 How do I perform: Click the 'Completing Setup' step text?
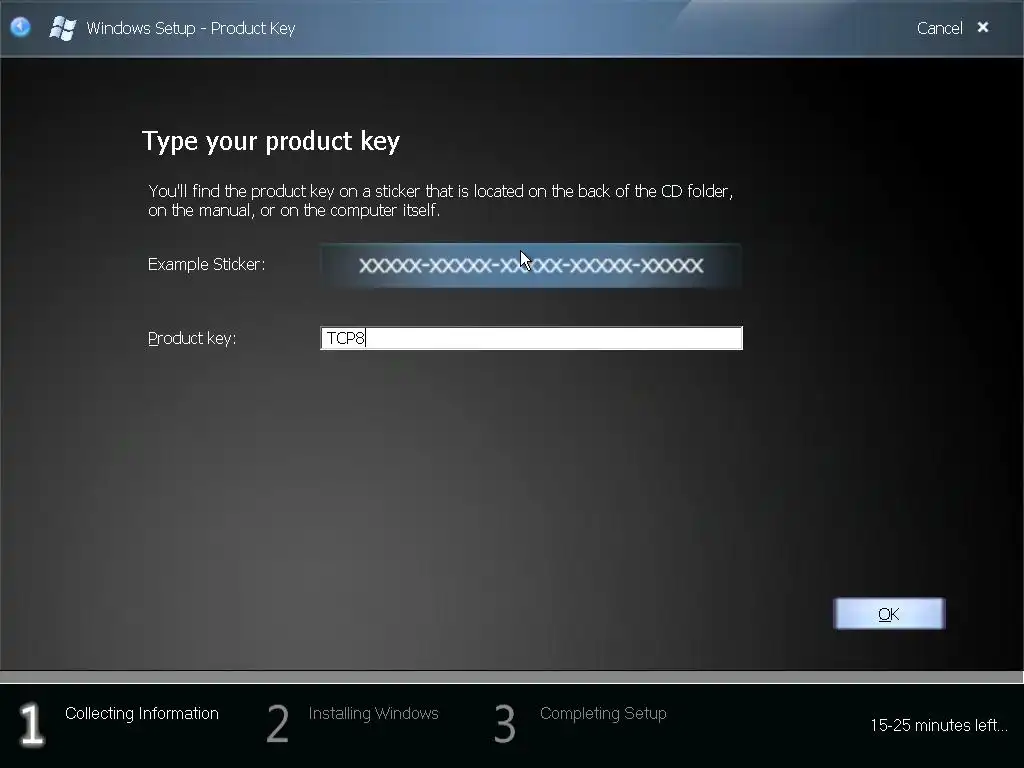603,713
